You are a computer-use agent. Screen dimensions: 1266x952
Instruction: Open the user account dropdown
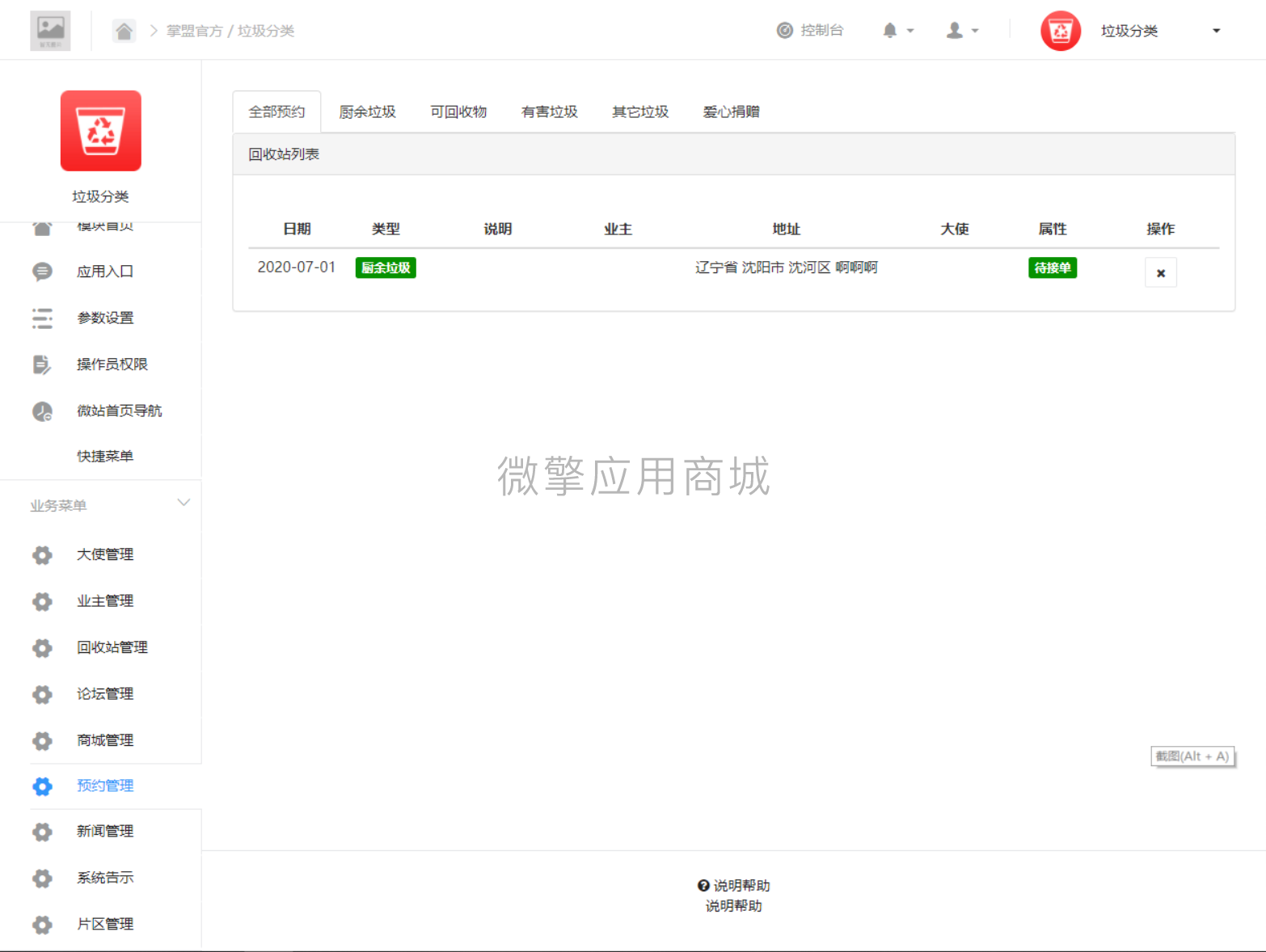(x=963, y=31)
